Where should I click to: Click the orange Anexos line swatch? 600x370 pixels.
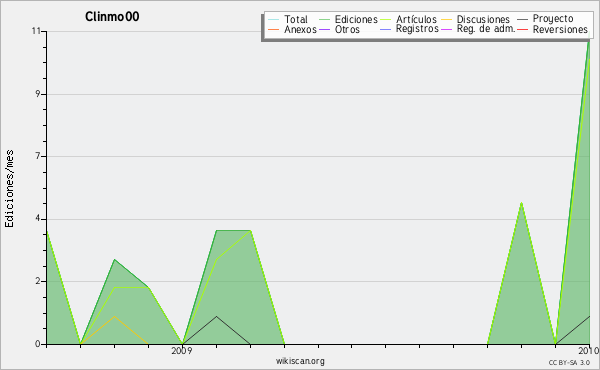[274, 29]
